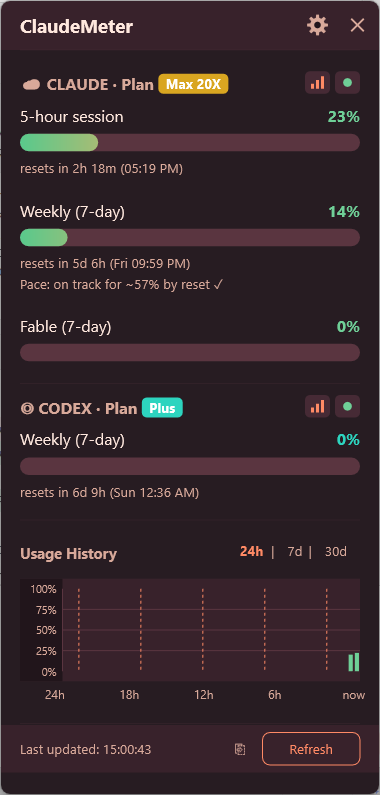Click the Plus plan badge

(162, 408)
